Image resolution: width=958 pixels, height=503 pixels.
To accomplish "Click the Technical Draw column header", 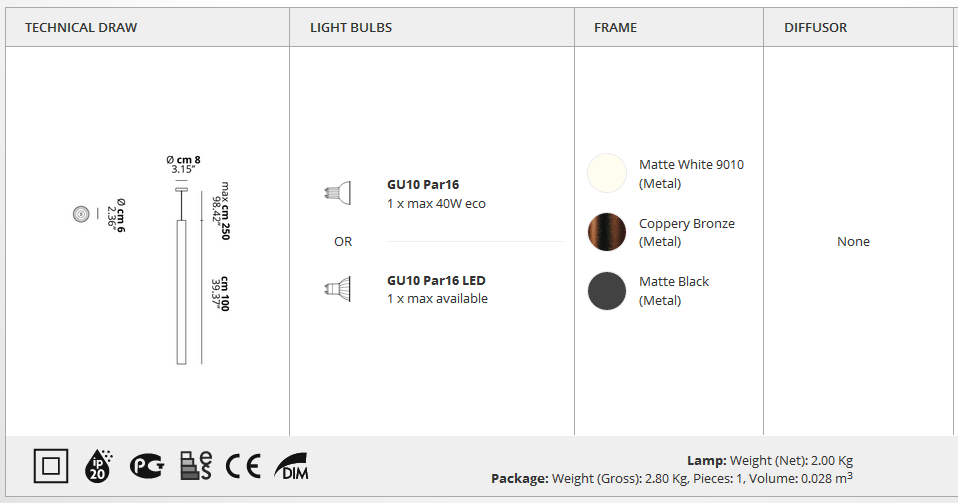I will click(x=81, y=28).
